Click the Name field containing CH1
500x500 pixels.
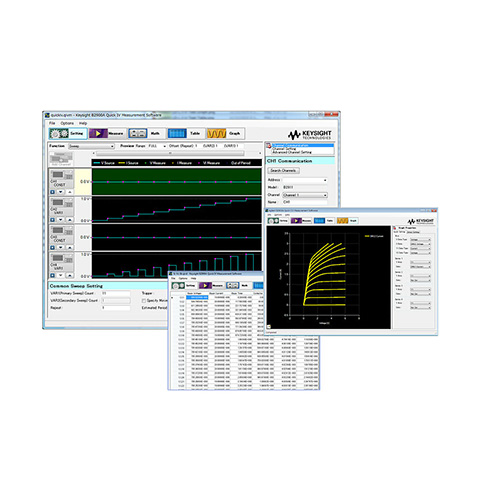[x=305, y=202]
